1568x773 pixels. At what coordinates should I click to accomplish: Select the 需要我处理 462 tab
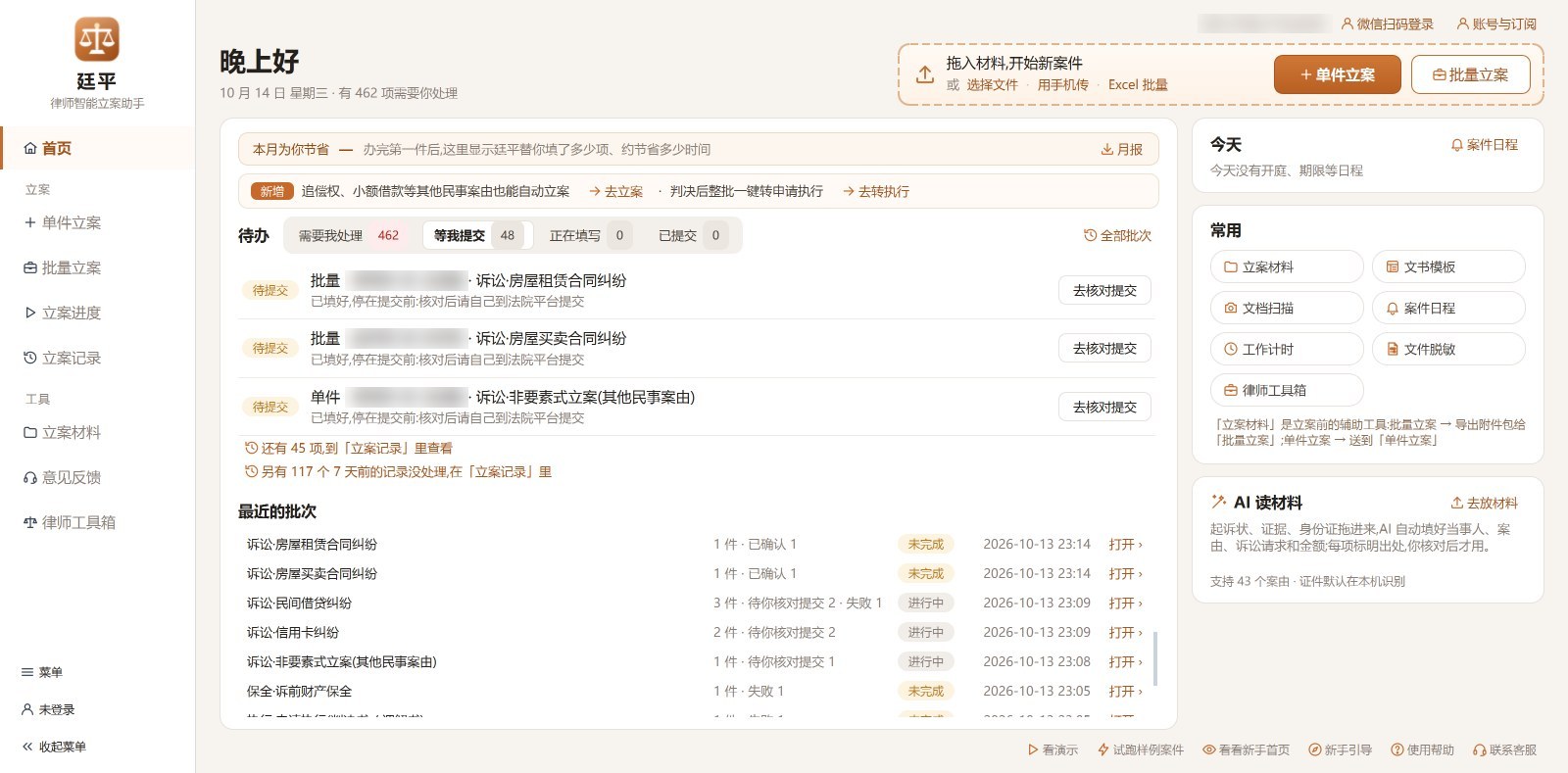[349, 235]
